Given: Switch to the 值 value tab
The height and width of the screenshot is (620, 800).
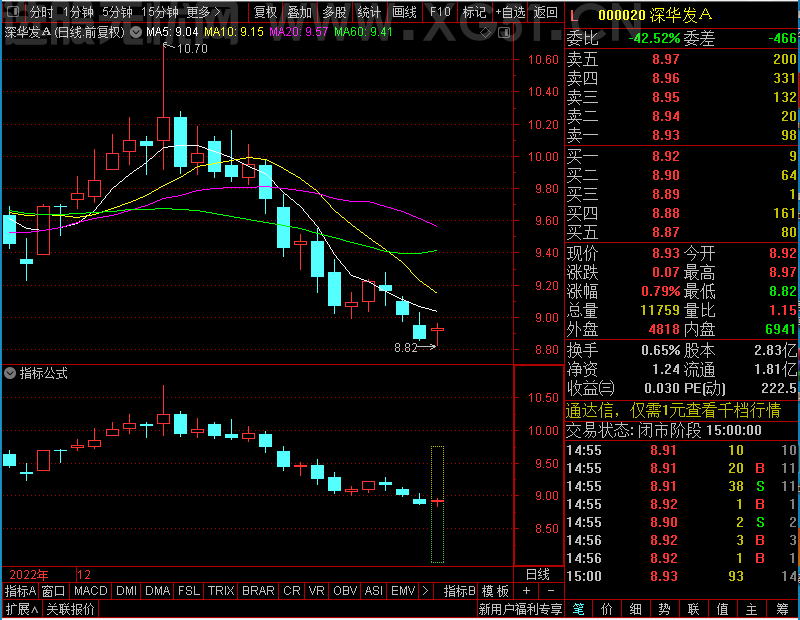Looking at the screenshot, I should [722, 609].
